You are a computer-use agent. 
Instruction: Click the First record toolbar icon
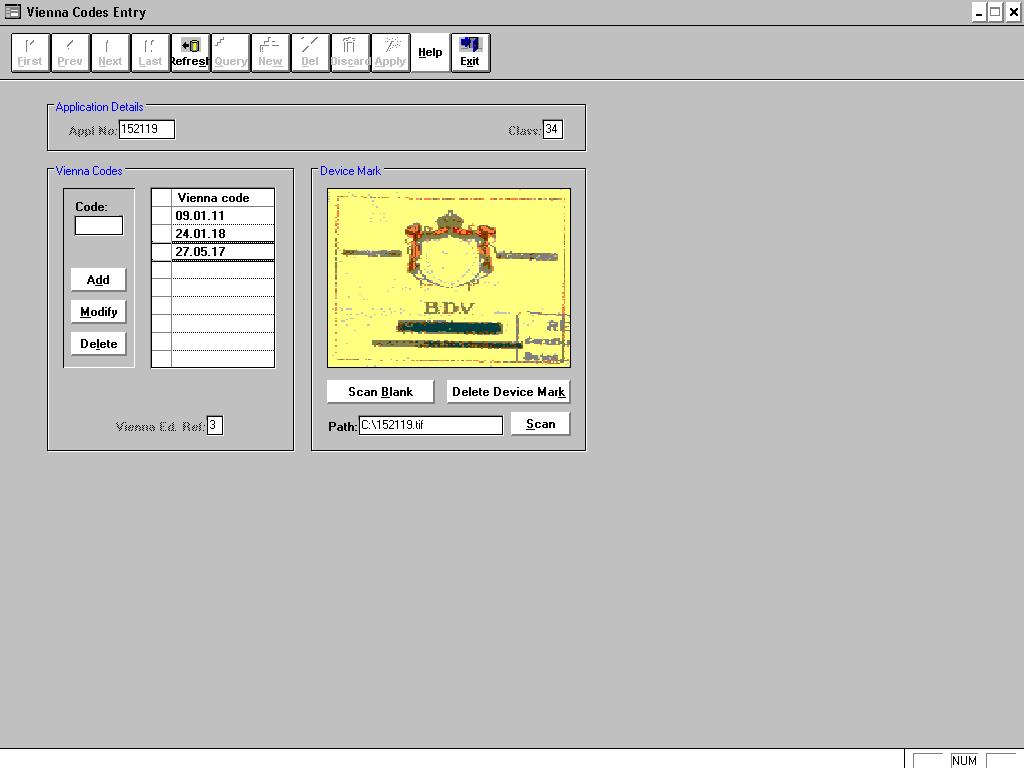30,52
